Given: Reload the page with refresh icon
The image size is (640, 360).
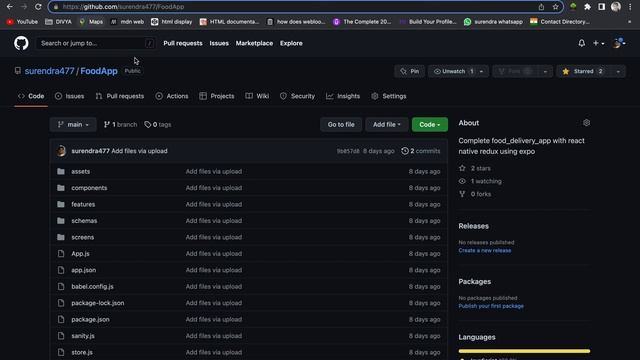Looking at the screenshot, I should [38, 7].
